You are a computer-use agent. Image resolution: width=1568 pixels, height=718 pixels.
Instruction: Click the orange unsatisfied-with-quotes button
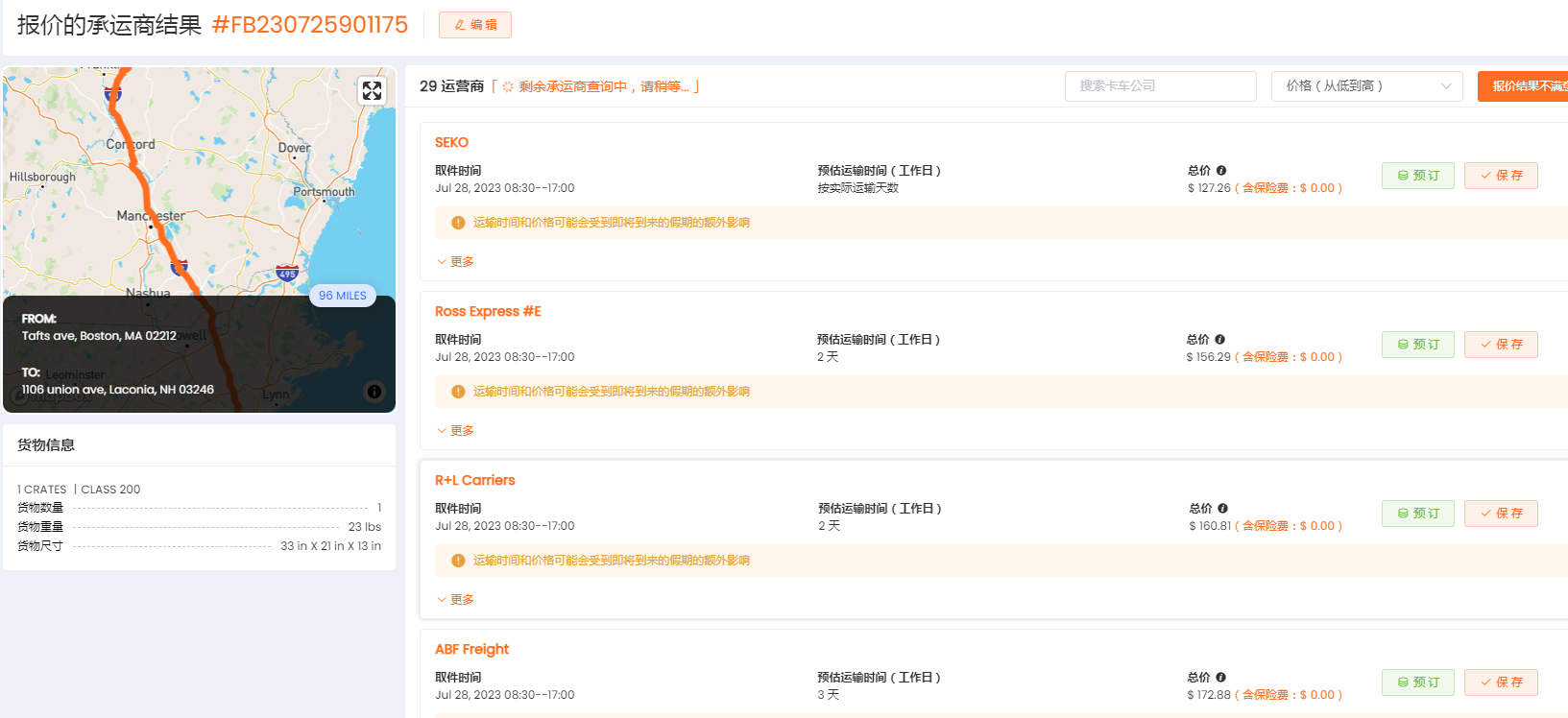1527,86
